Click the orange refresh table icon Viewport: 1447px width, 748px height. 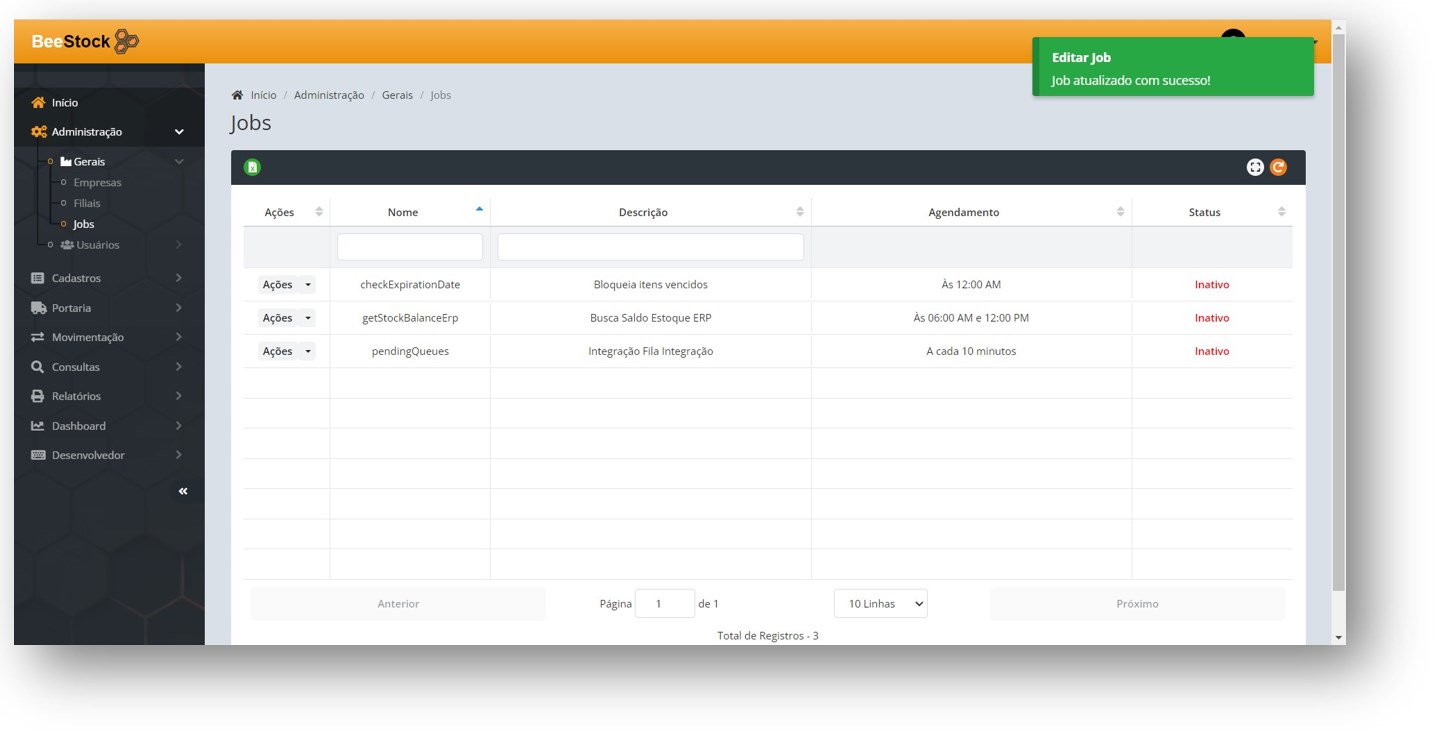(x=1278, y=167)
